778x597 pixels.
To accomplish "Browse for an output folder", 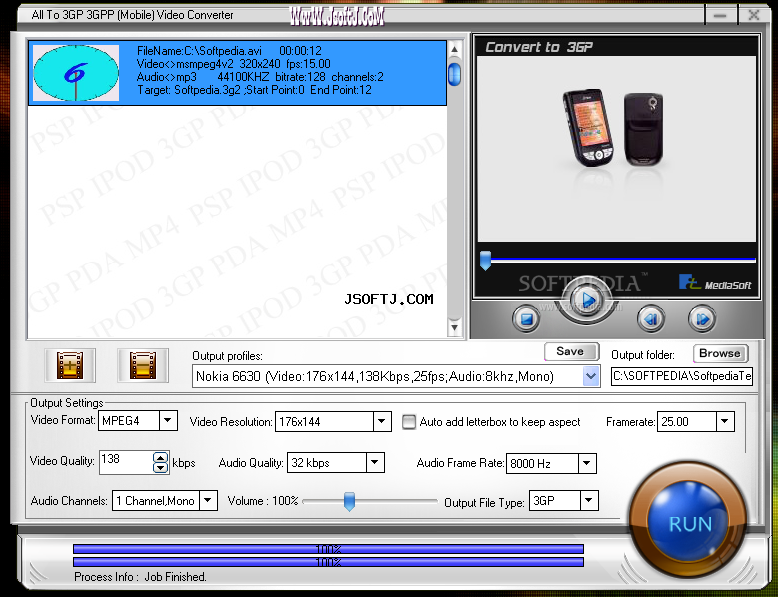I will click(x=720, y=353).
